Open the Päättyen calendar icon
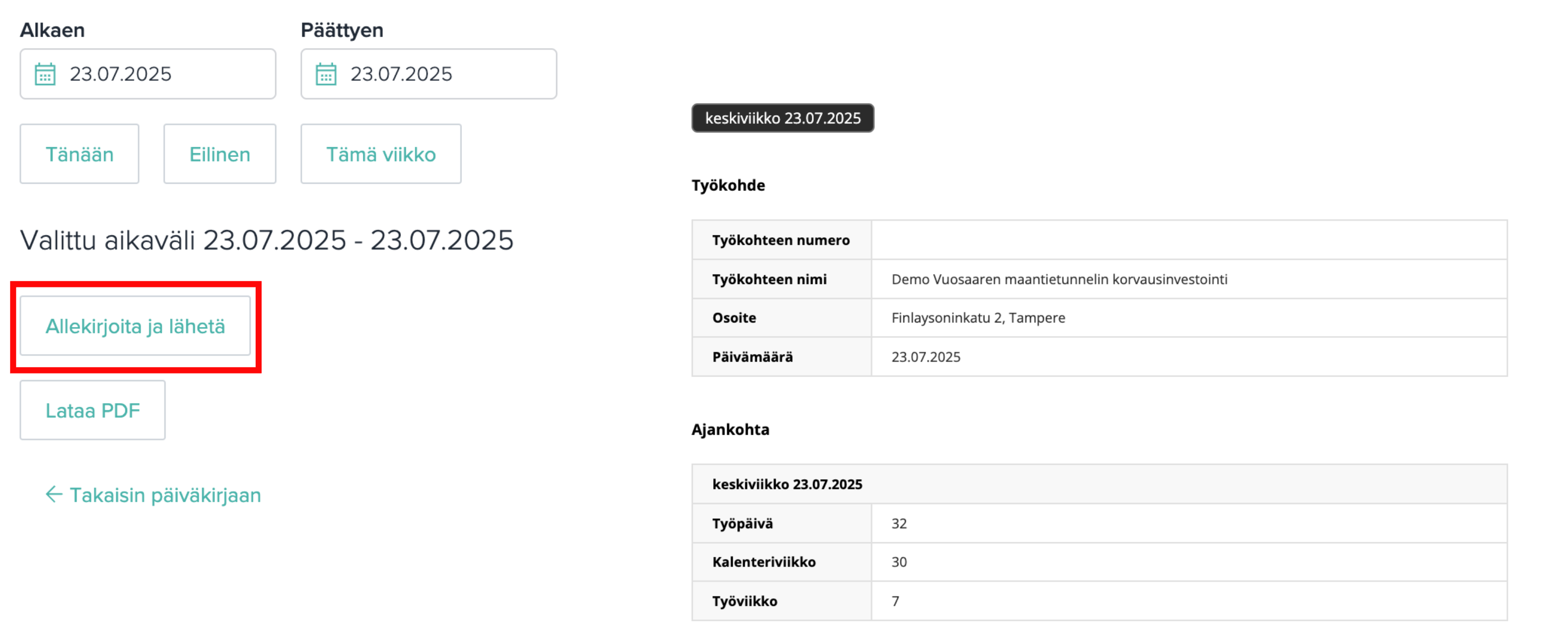 point(326,74)
